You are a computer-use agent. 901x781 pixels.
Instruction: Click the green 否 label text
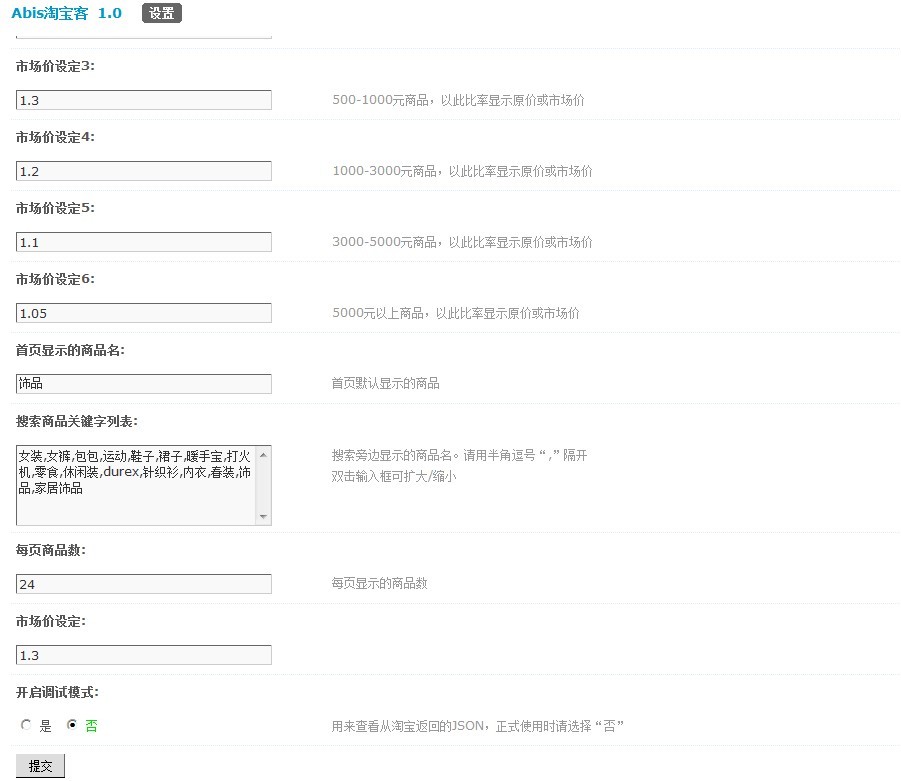tap(91, 727)
